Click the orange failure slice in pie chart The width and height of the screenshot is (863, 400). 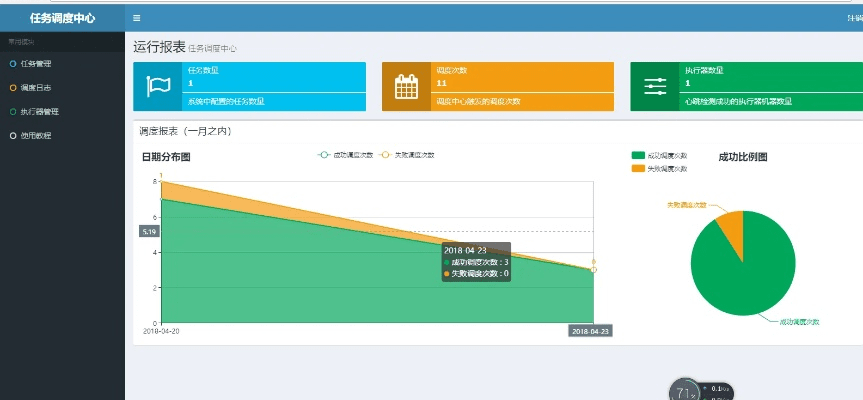point(731,227)
